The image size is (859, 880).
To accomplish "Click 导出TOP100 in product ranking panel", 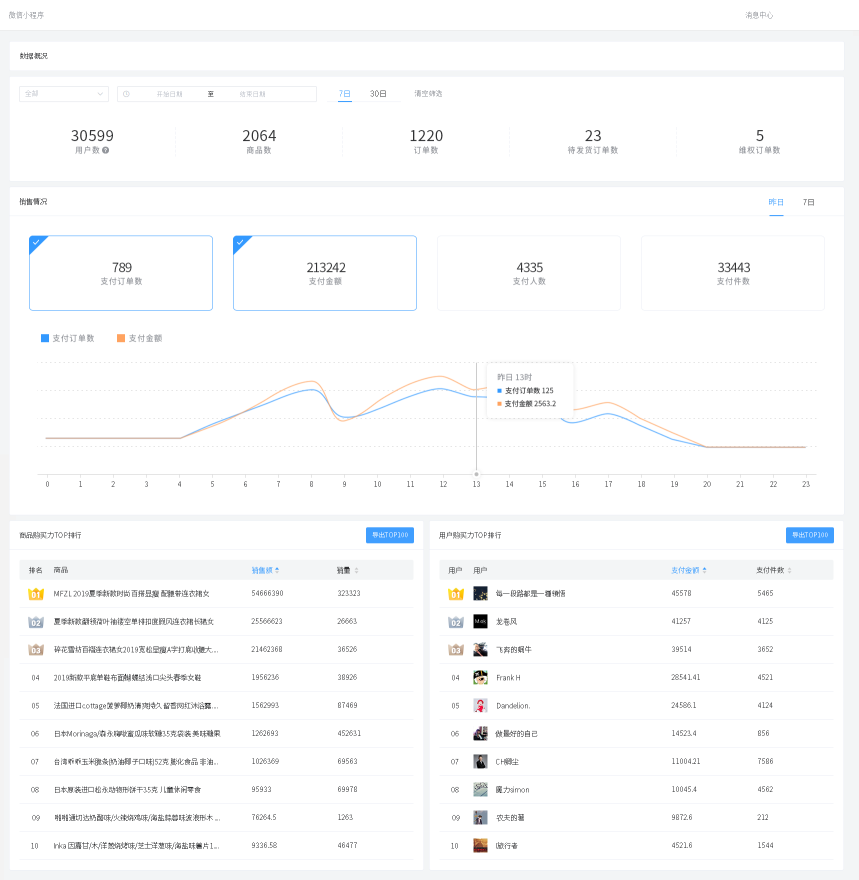I will 390,535.
